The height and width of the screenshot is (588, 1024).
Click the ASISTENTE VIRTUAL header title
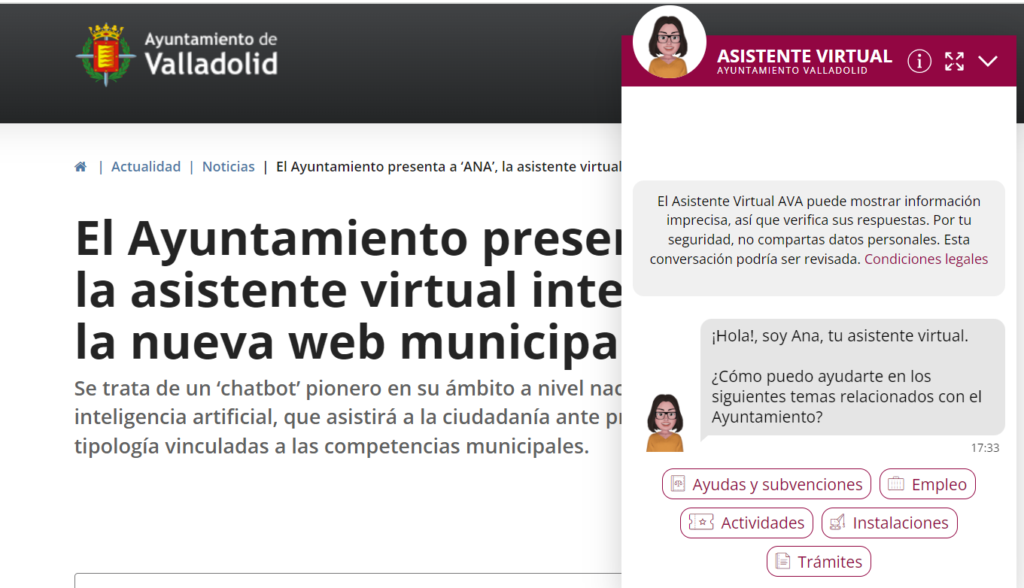(804, 56)
